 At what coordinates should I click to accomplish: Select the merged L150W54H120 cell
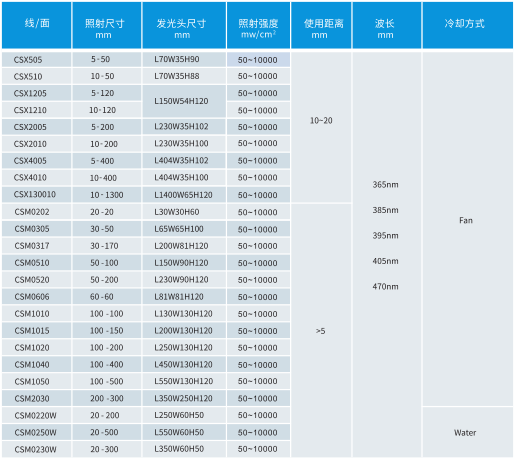tap(184, 101)
